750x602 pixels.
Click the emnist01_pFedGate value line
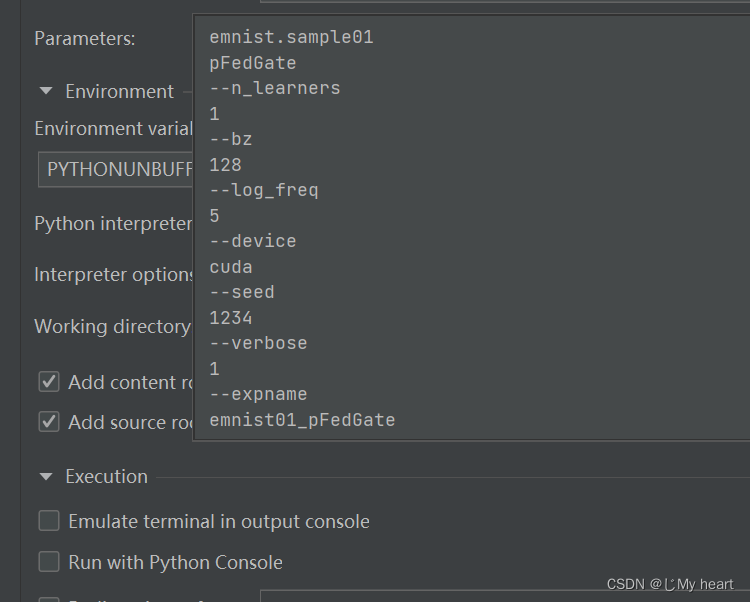click(302, 420)
